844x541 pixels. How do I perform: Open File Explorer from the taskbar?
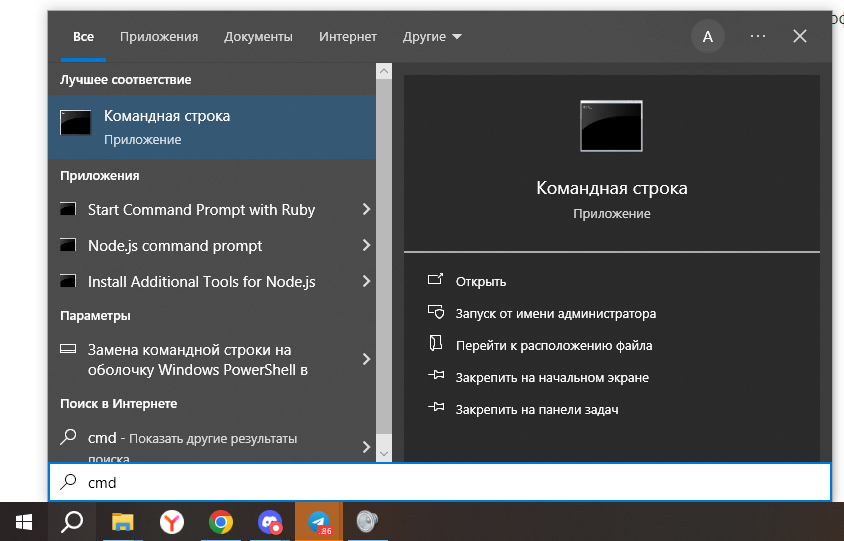point(123,522)
